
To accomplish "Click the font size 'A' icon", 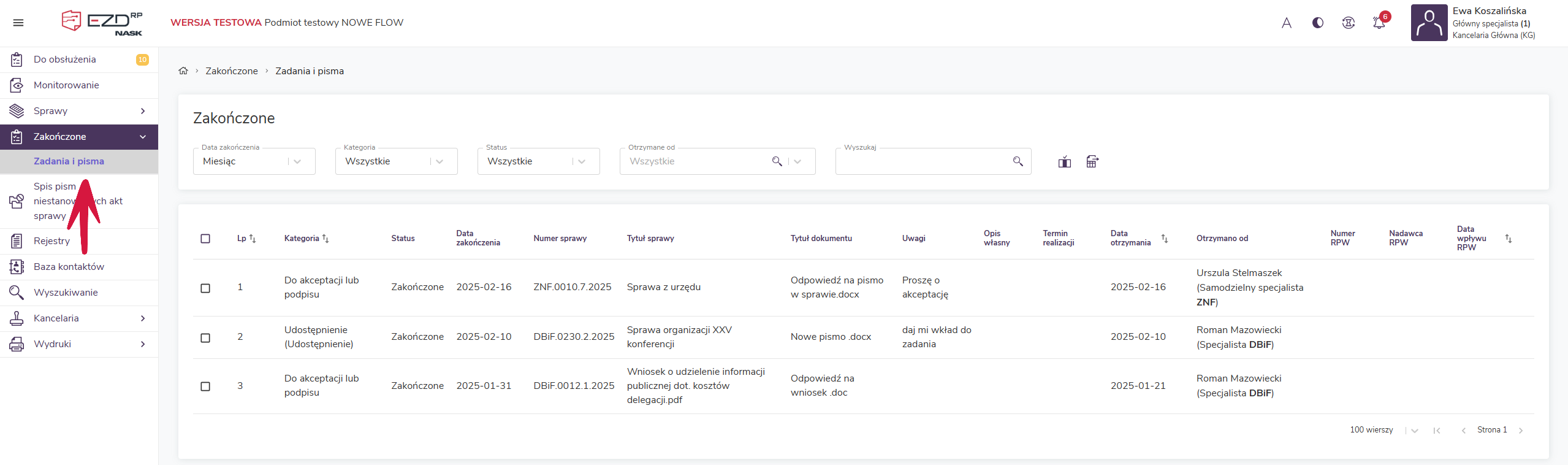I will [x=1286, y=23].
